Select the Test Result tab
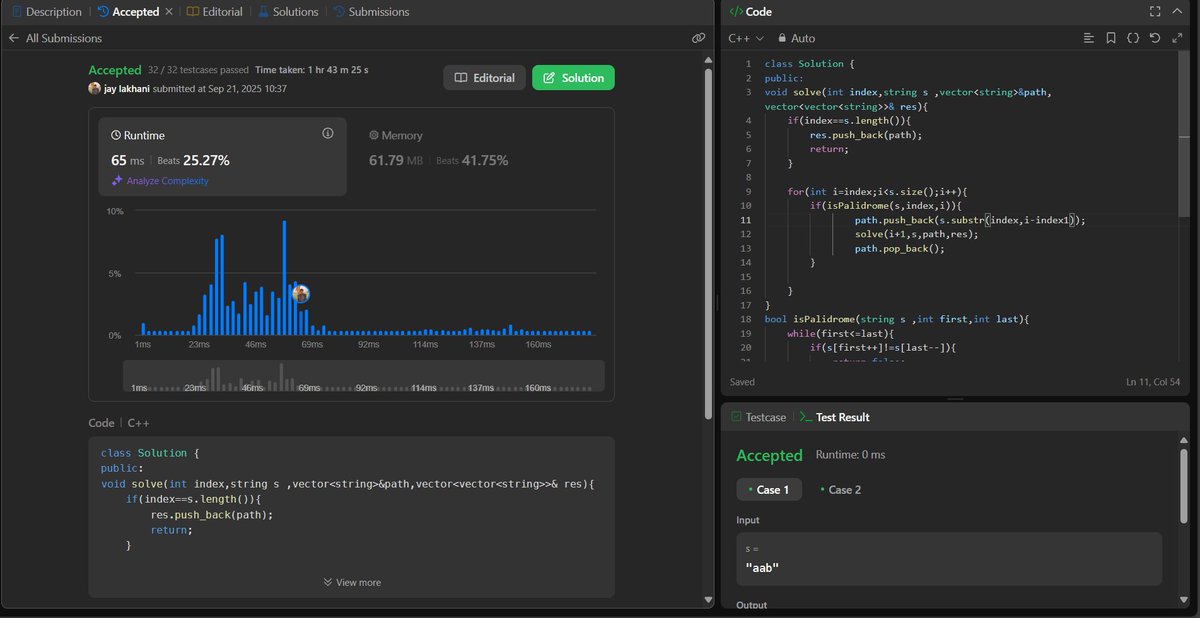Viewport: 1200px width, 618px height. [x=835, y=417]
